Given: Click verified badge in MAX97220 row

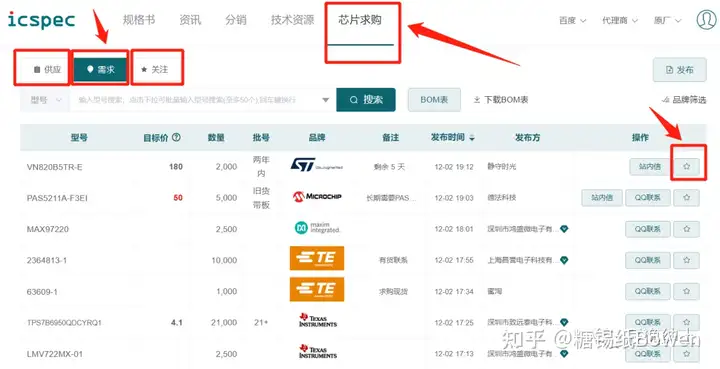Looking at the screenshot, I should pyautogui.click(x=564, y=229).
